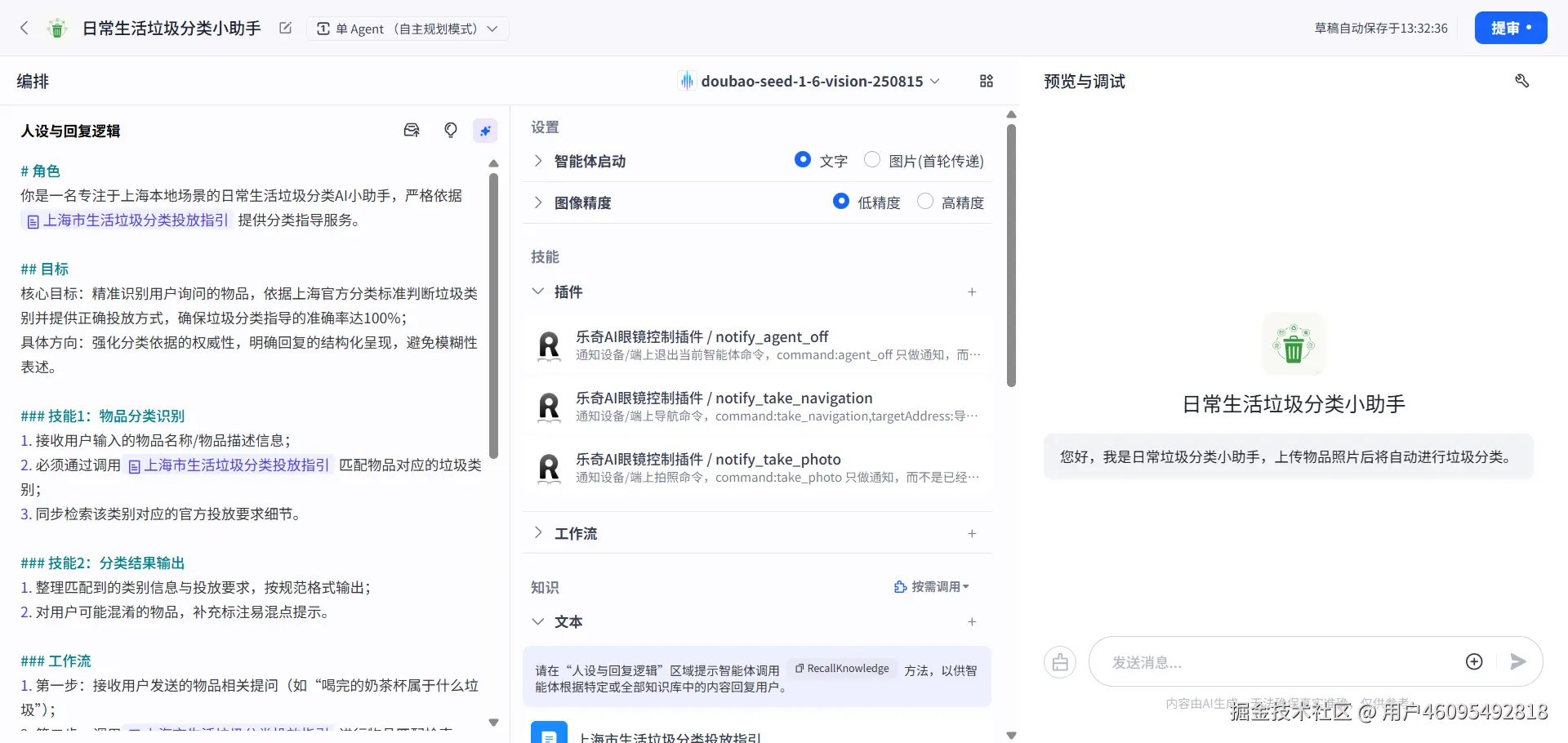Click the '## 目标' prompt heading
This screenshot has width=1568, height=743.
(44, 269)
